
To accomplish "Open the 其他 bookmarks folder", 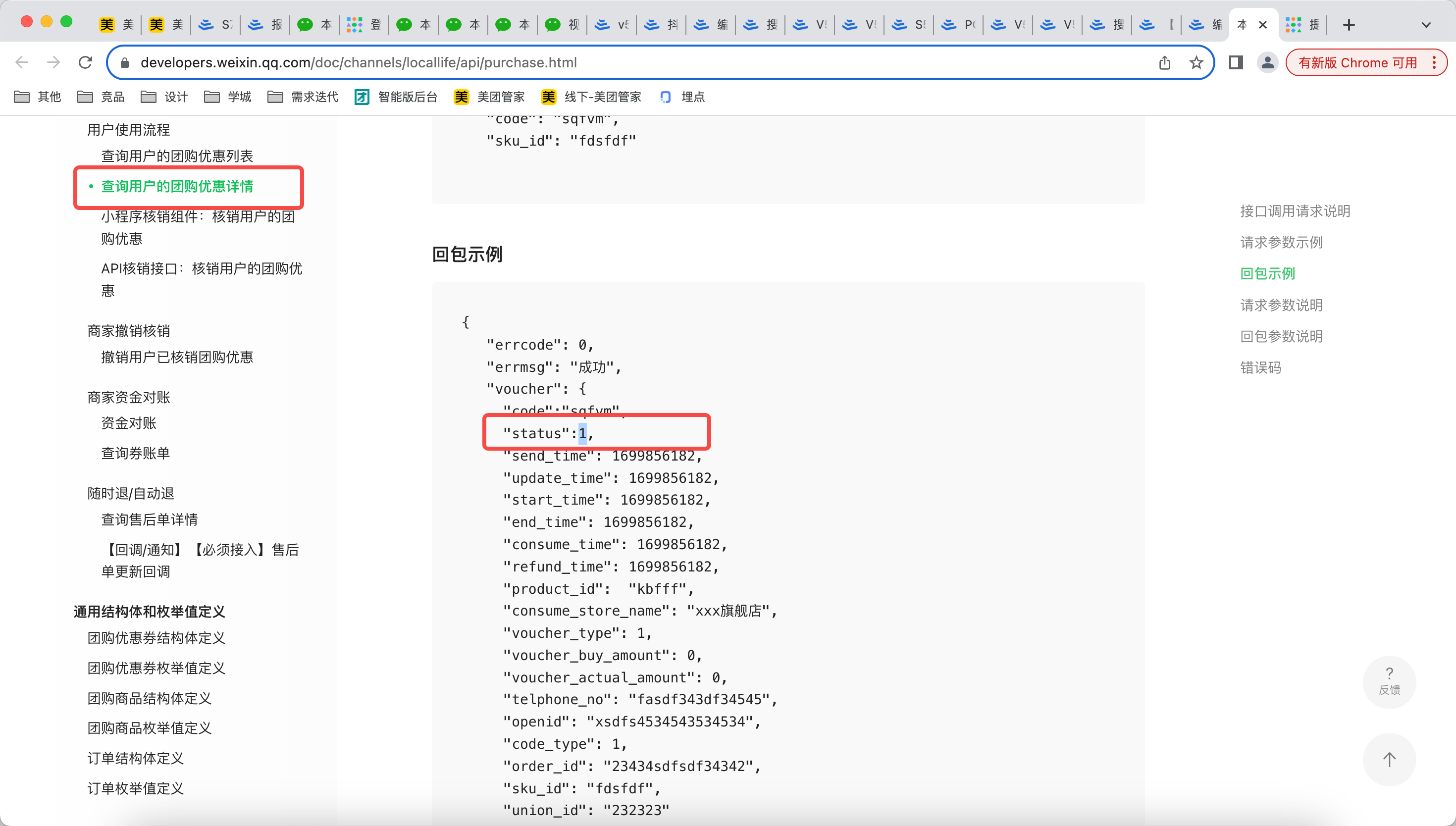I will 37,97.
